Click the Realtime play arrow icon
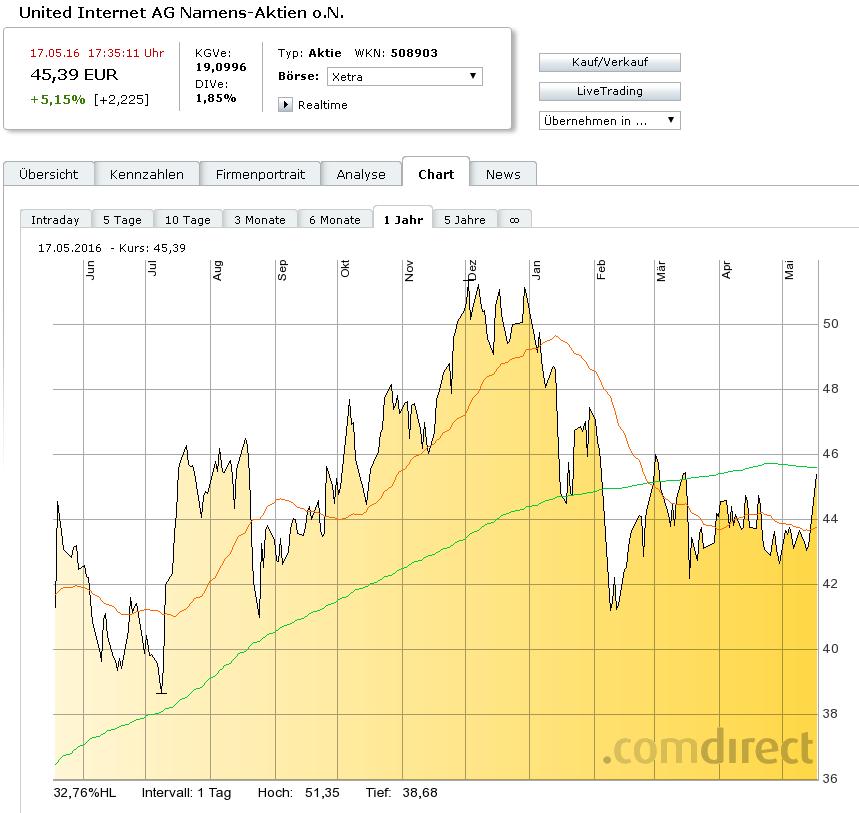The width and height of the screenshot is (859, 813). (285, 105)
